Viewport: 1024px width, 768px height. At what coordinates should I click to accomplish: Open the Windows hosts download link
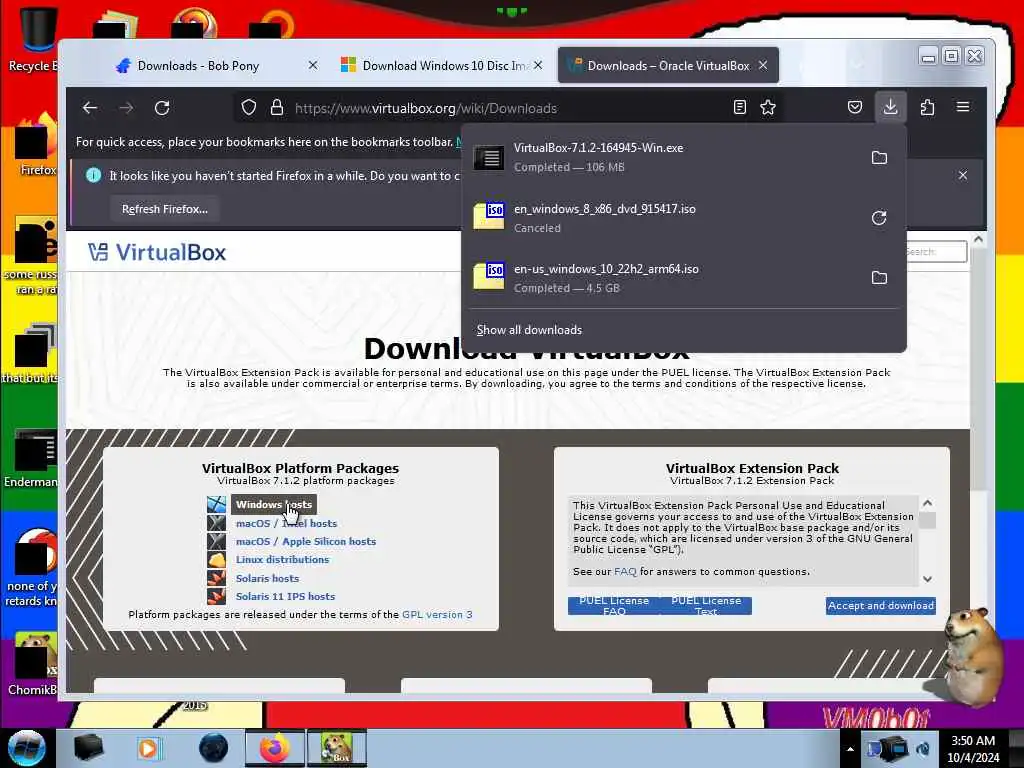[274, 504]
